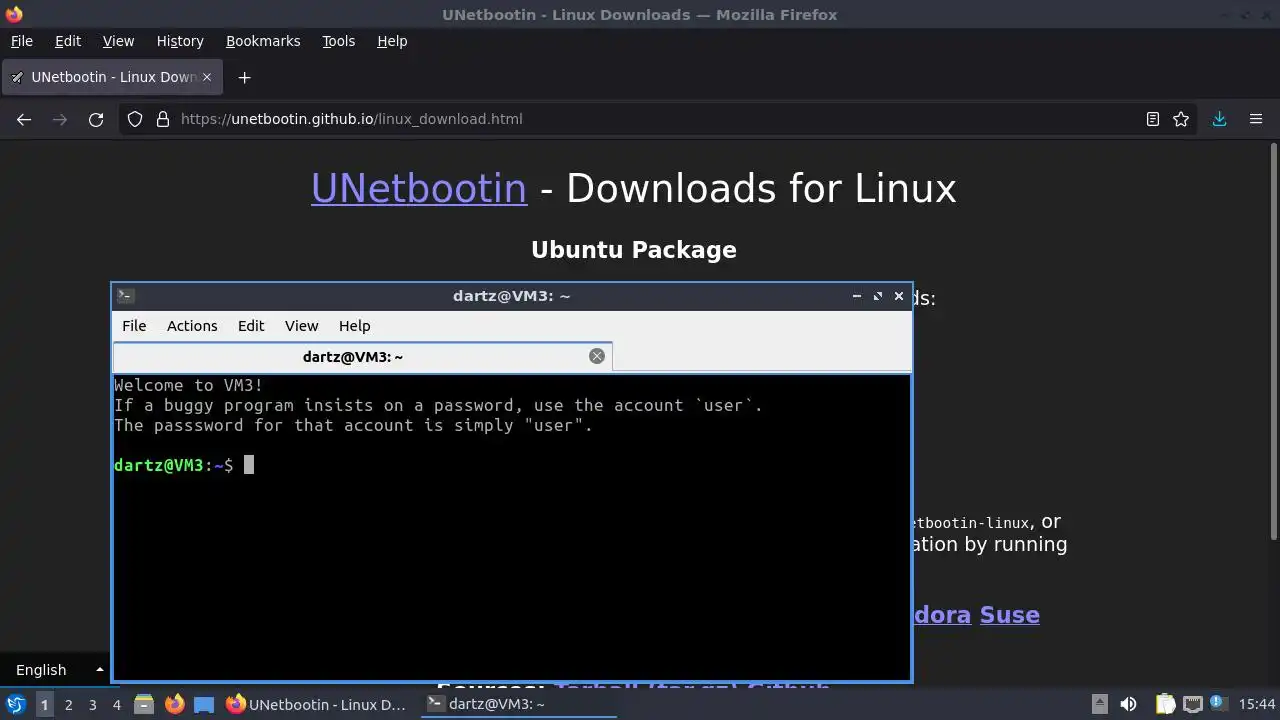Viewport: 1280px width, 720px height.
Task: Reload the page in Firefox
Action: coord(96,119)
